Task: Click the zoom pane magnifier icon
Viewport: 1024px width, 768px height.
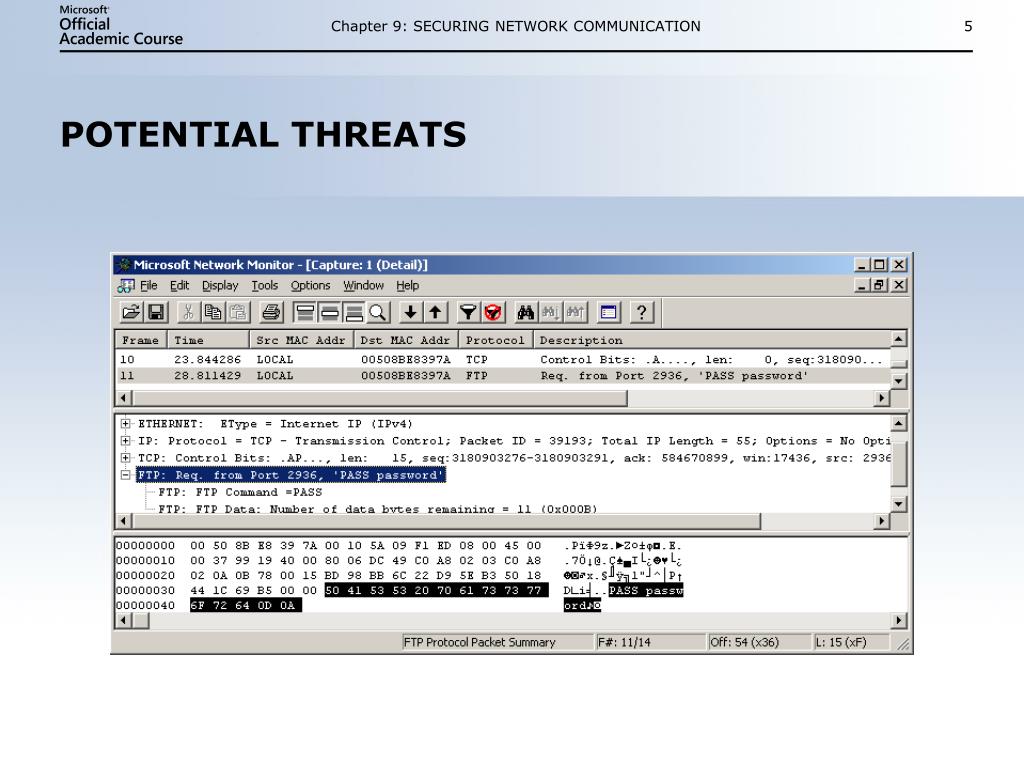Action: click(x=378, y=313)
